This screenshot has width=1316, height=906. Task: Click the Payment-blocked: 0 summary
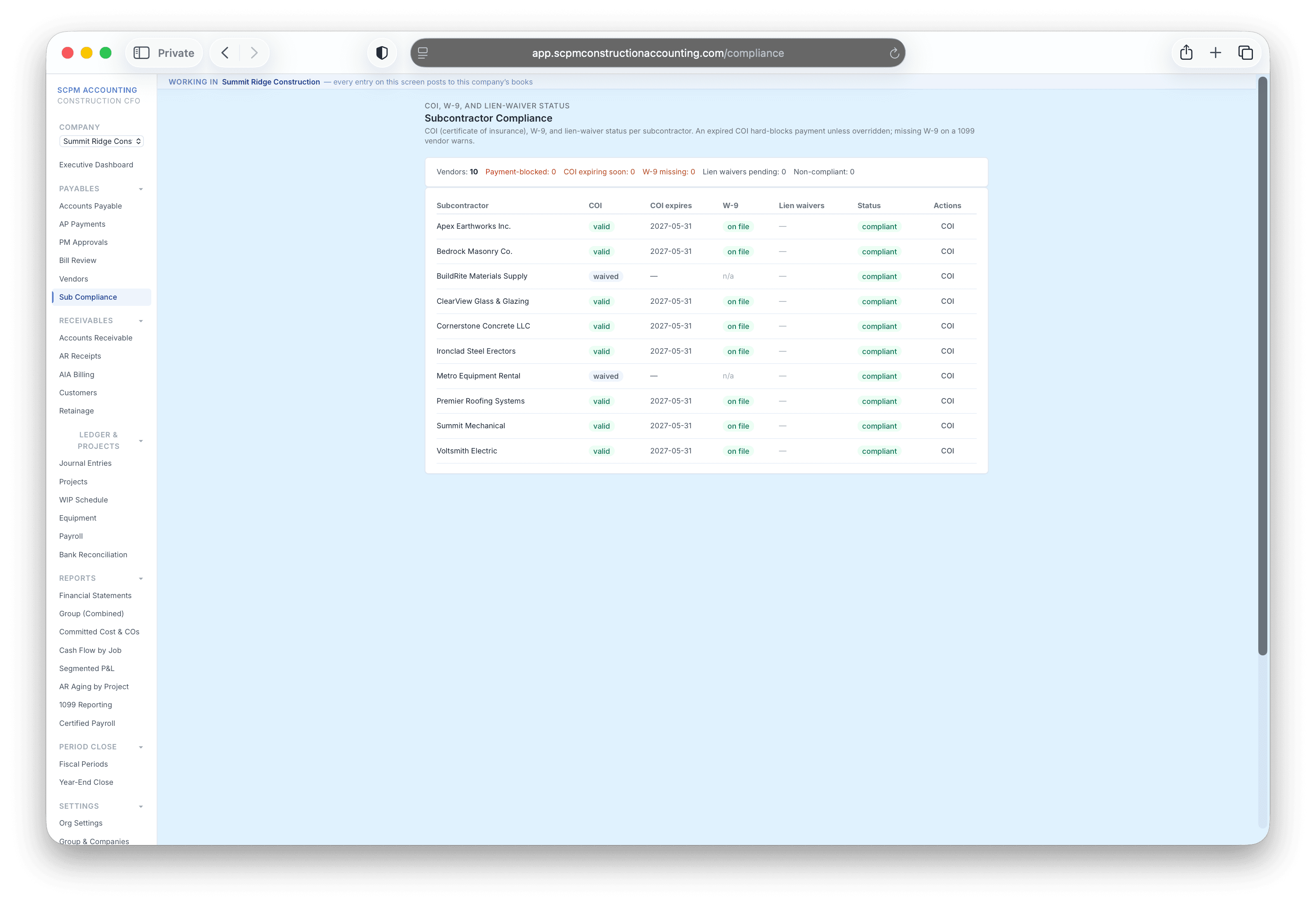(x=521, y=172)
